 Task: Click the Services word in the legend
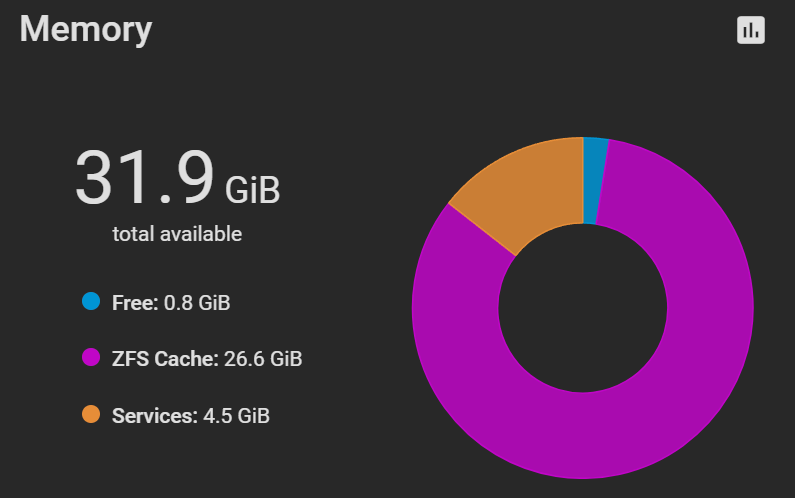pyautogui.click(x=155, y=415)
